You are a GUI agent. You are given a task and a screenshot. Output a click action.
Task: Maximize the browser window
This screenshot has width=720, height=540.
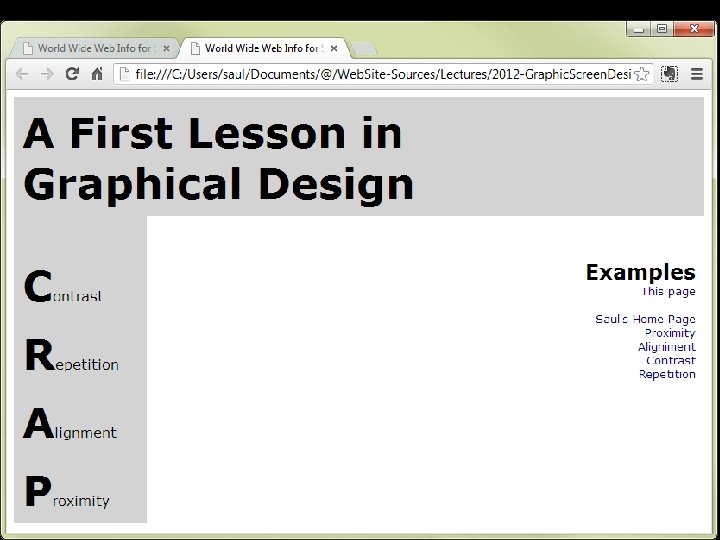pos(662,29)
